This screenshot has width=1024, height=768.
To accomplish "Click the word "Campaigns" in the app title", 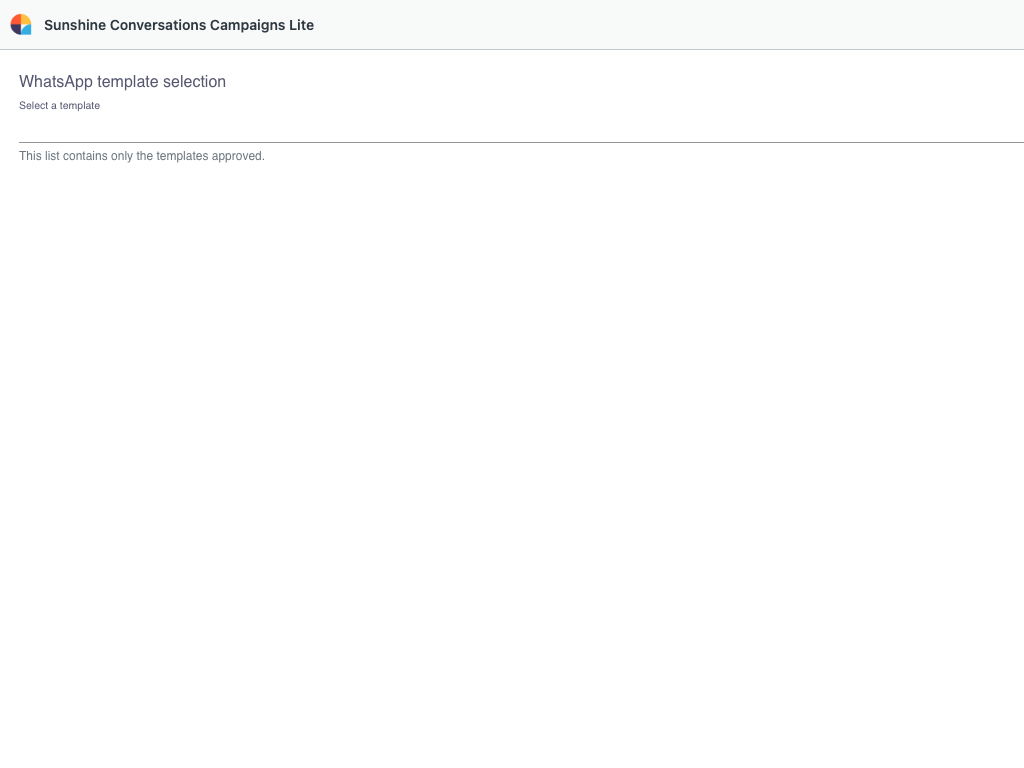I will click(245, 25).
